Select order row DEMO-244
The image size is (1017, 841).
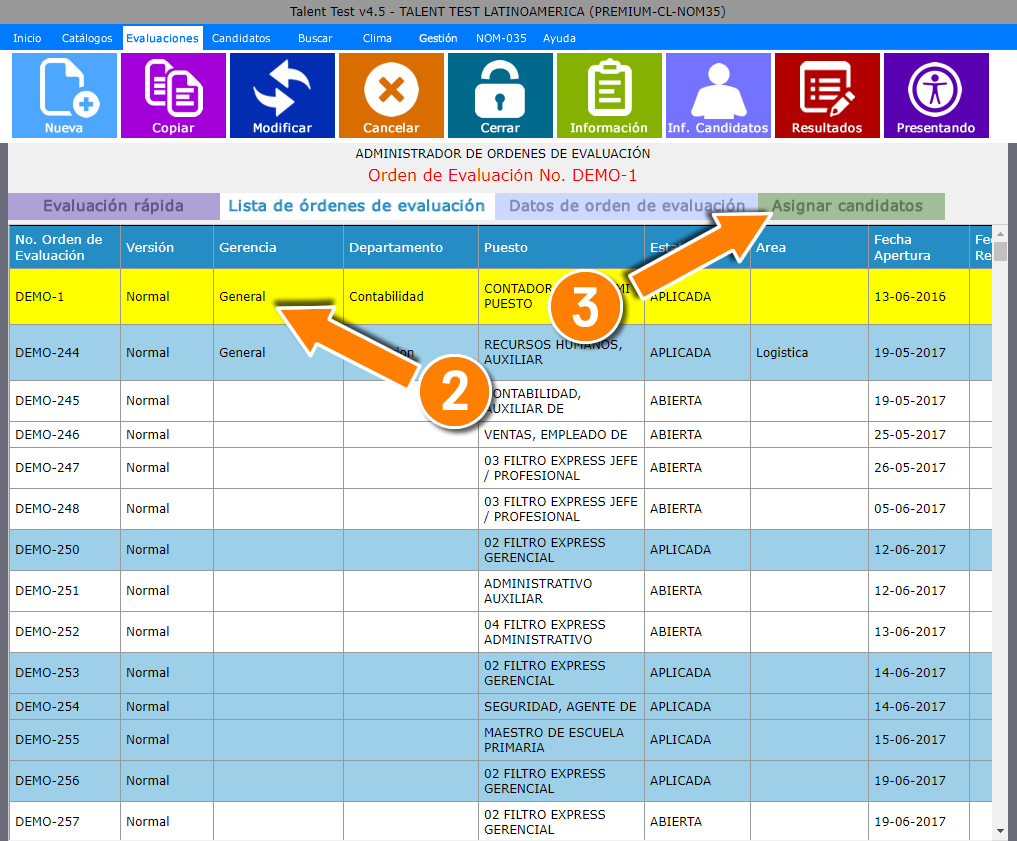tap(500, 353)
